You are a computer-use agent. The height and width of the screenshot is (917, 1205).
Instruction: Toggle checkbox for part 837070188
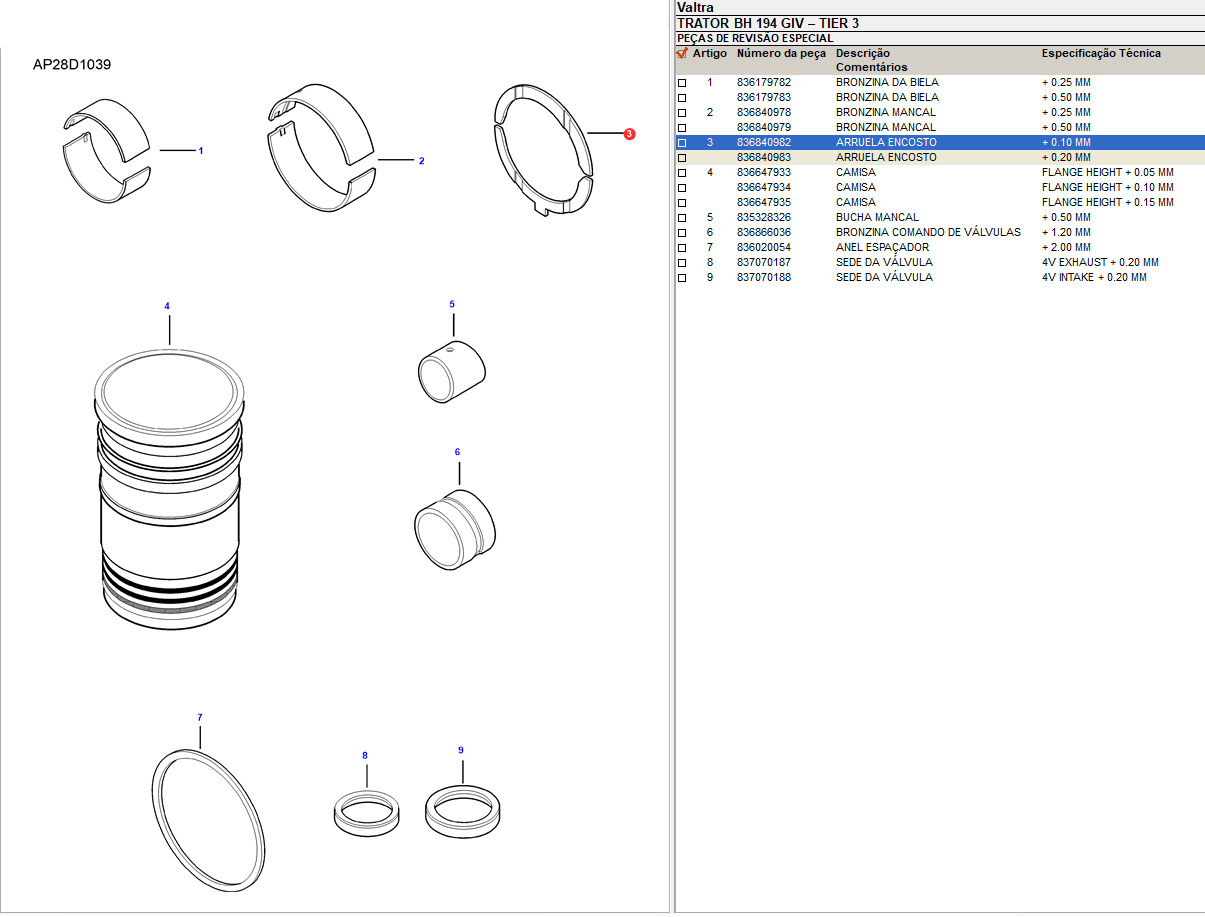[682, 278]
